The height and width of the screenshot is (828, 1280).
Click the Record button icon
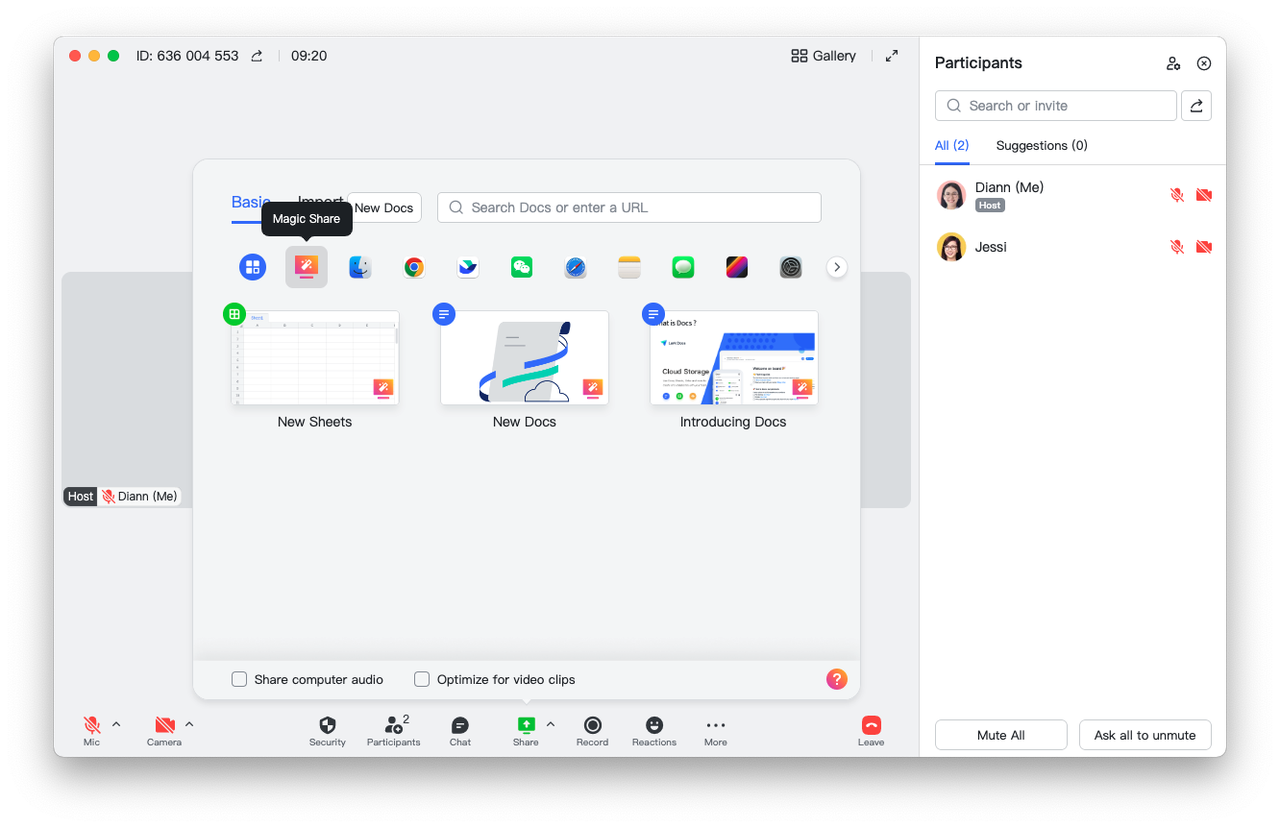(x=592, y=725)
